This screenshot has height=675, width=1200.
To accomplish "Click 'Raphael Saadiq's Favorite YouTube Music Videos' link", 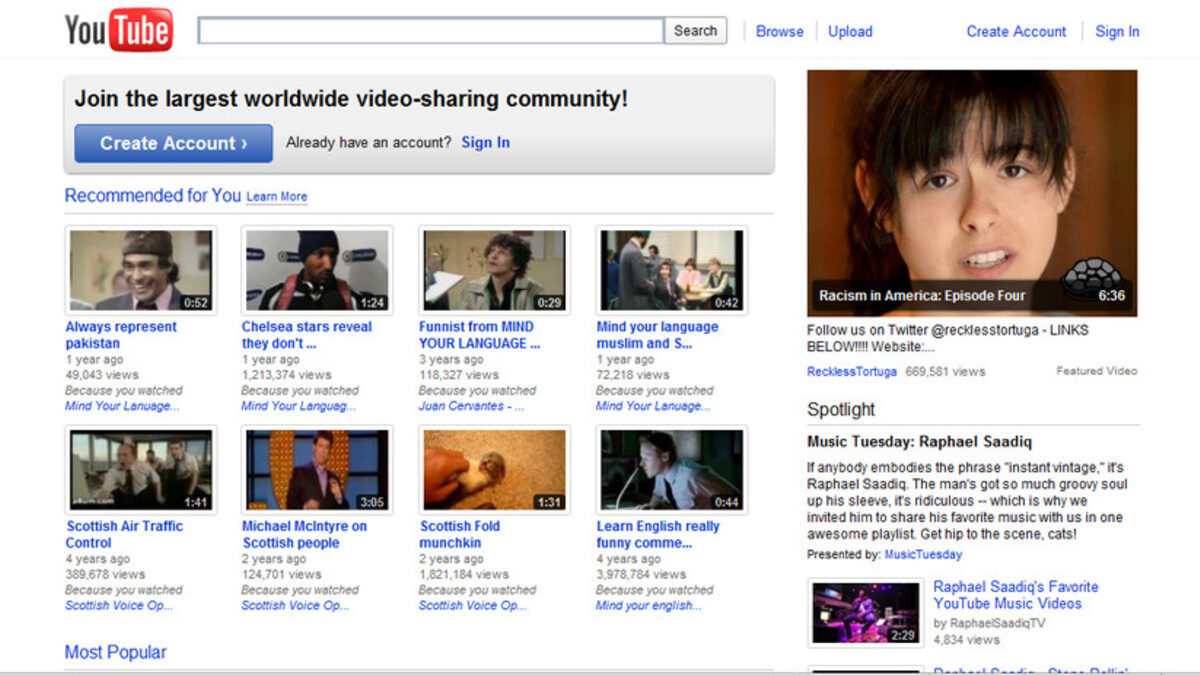I will (1015, 595).
